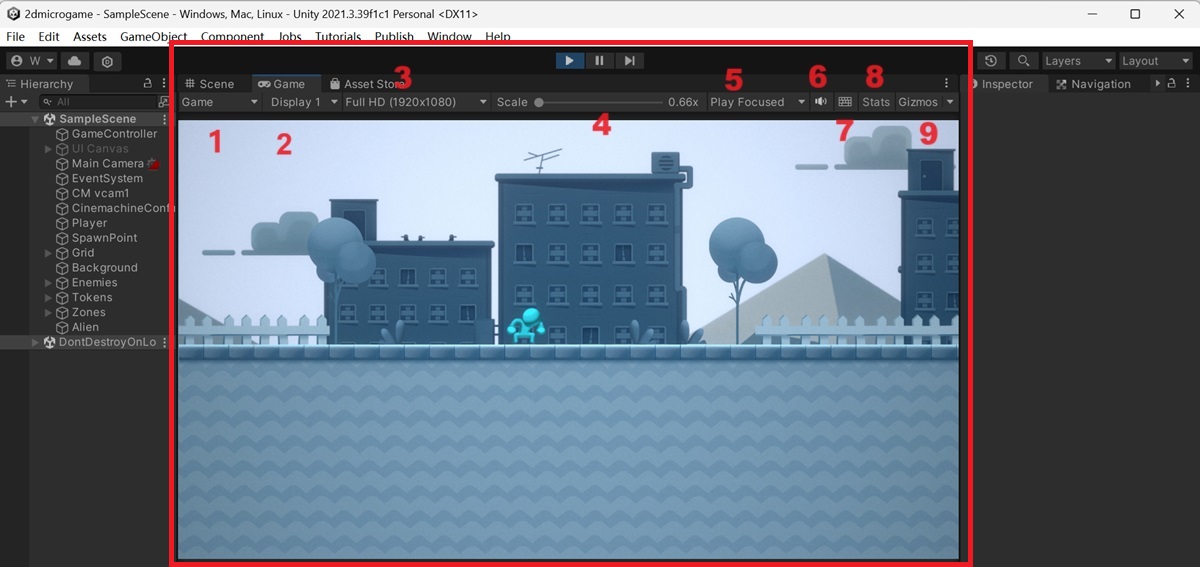The height and width of the screenshot is (567, 1200).
Task: Expand the Grid object
Action: 48,253
